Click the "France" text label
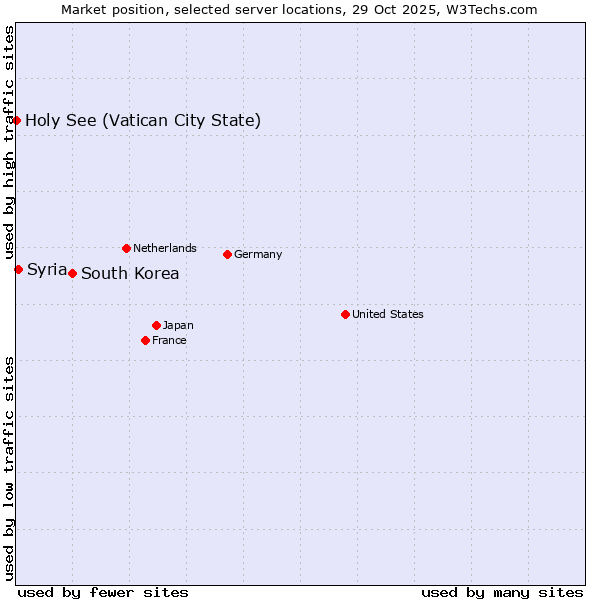The height and width of the screenshot is (600, 600). (169, 340)
